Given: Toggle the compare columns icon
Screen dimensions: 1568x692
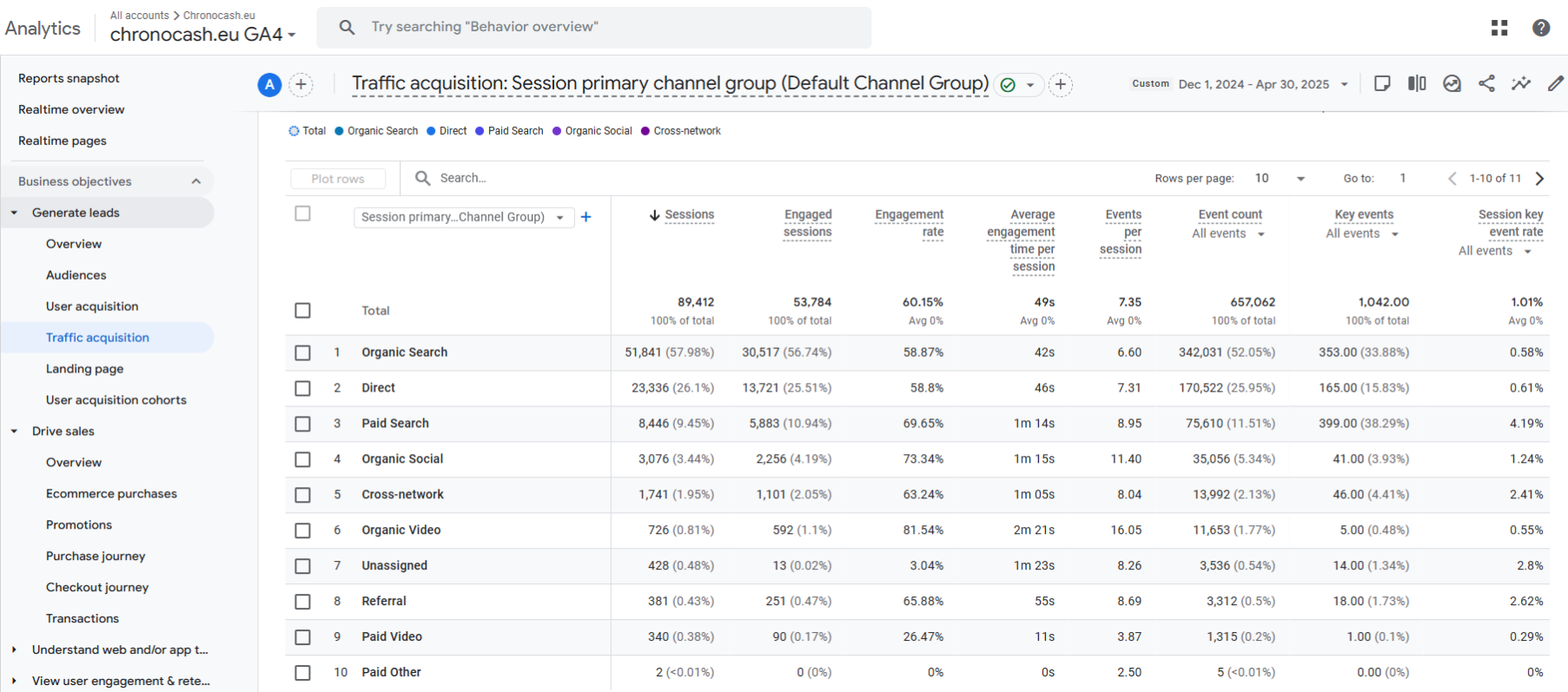Looking at the screenshot, I should [1417, 83].
